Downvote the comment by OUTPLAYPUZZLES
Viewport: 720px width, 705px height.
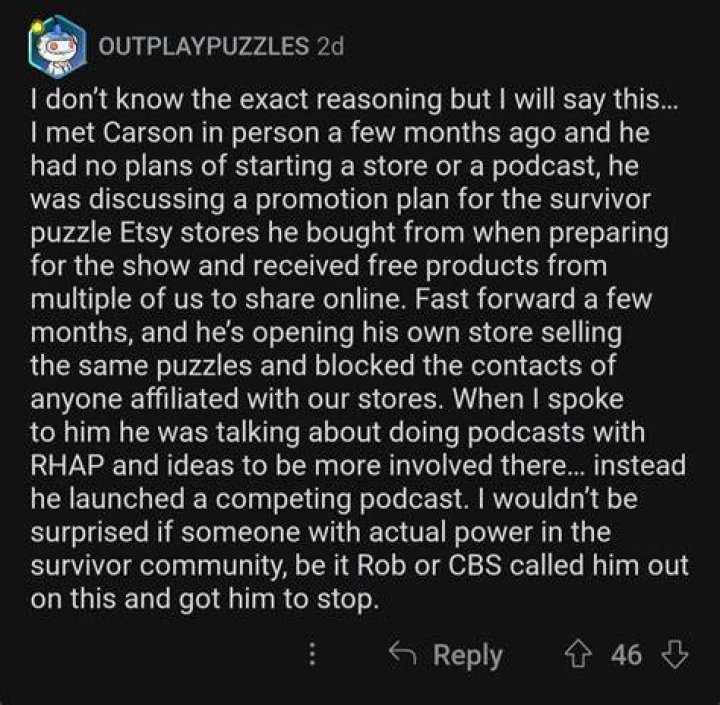click(x=674, y=654)
